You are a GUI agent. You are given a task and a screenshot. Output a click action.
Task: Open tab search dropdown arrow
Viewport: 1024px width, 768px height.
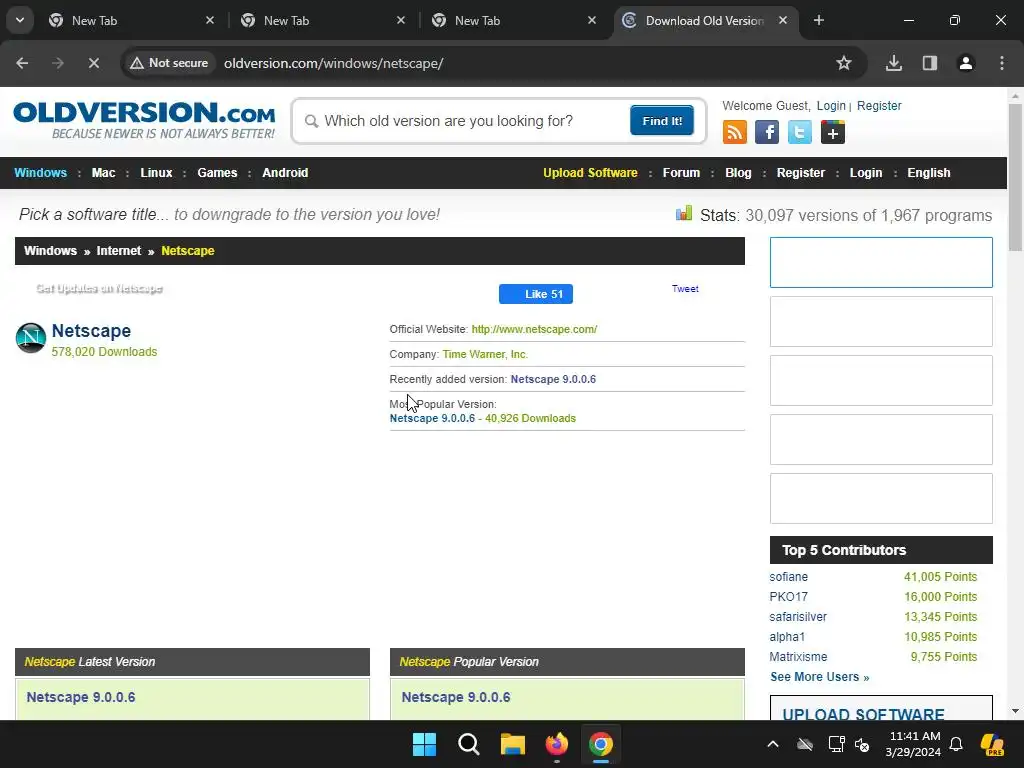[x=20, y=20]
